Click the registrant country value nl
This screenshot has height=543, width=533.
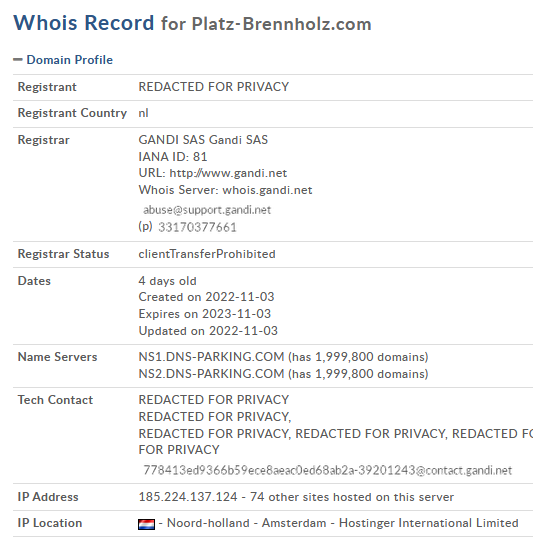[143, 113]
